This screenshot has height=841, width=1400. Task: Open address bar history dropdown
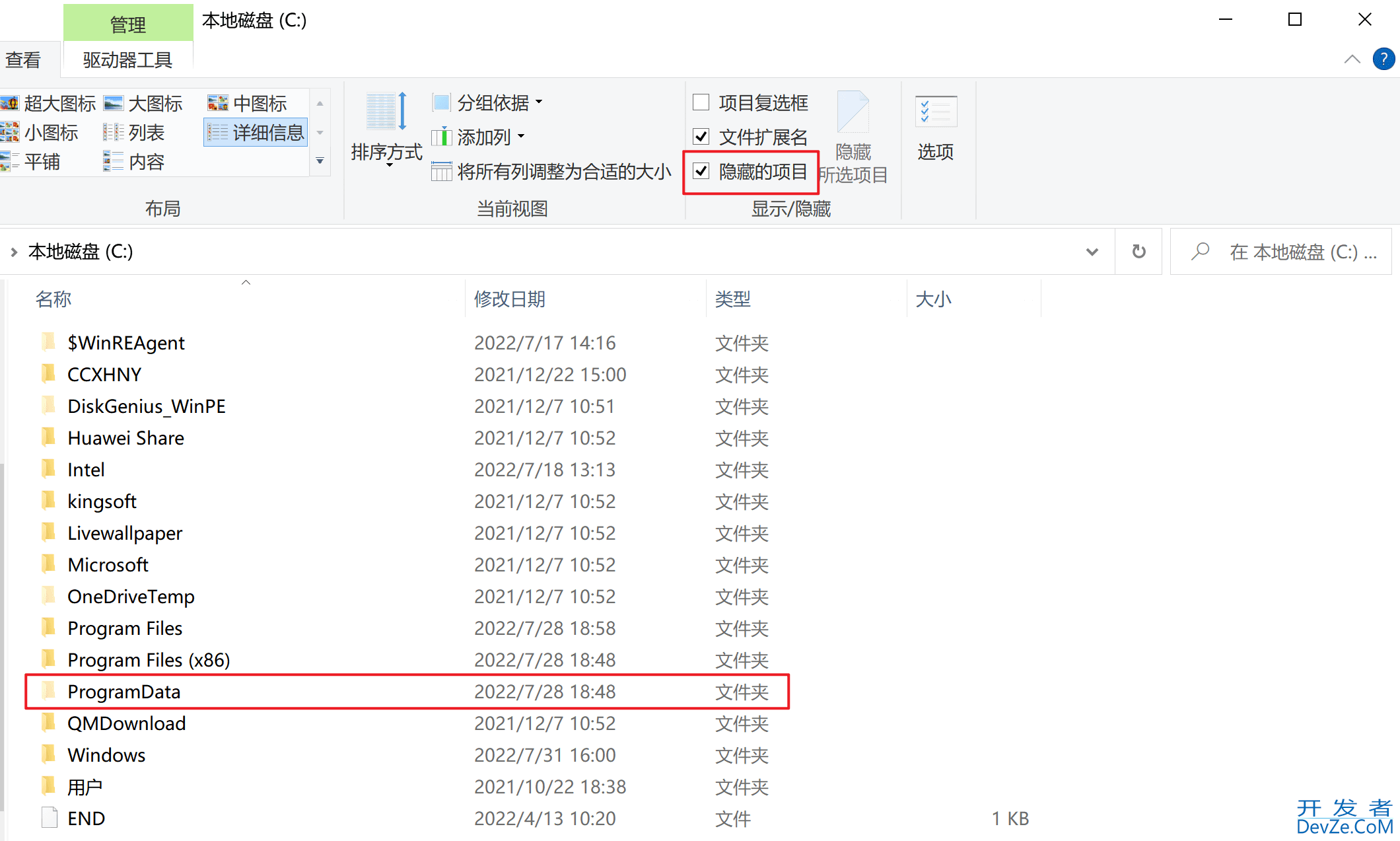1092,252
